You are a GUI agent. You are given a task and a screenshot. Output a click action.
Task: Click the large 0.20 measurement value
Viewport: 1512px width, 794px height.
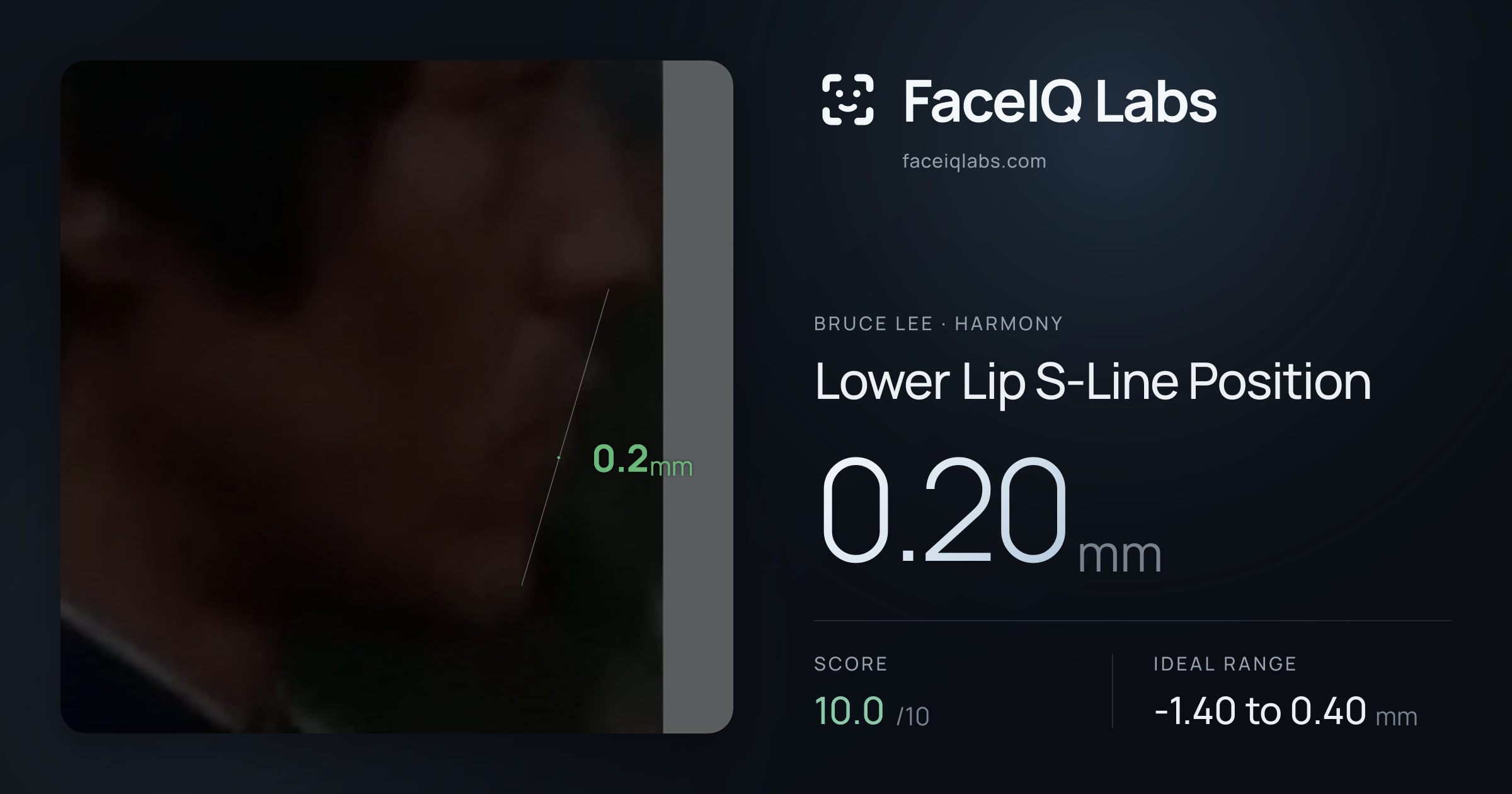(x=943, y=510)
